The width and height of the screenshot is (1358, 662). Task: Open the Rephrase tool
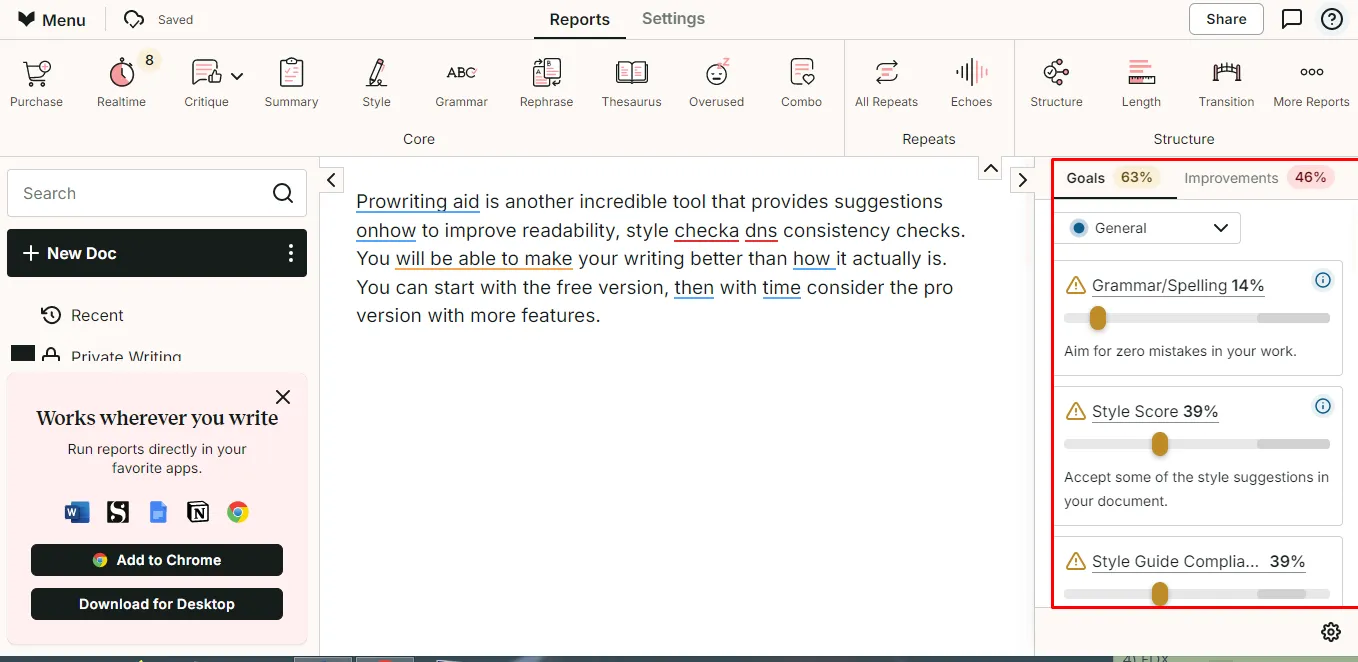coord(547,83)
